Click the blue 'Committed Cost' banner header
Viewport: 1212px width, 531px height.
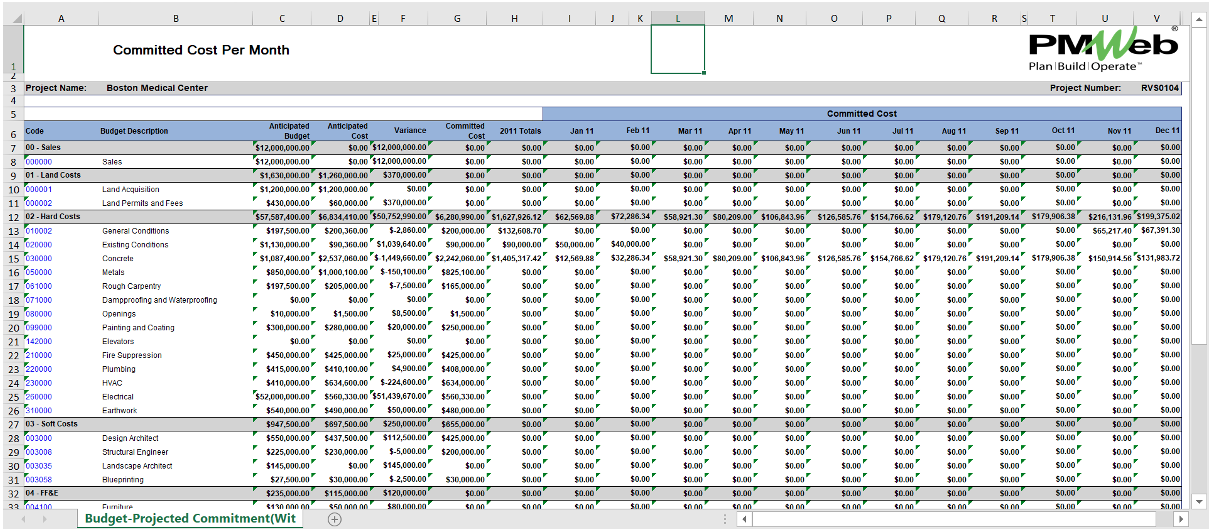click(862, 114)
